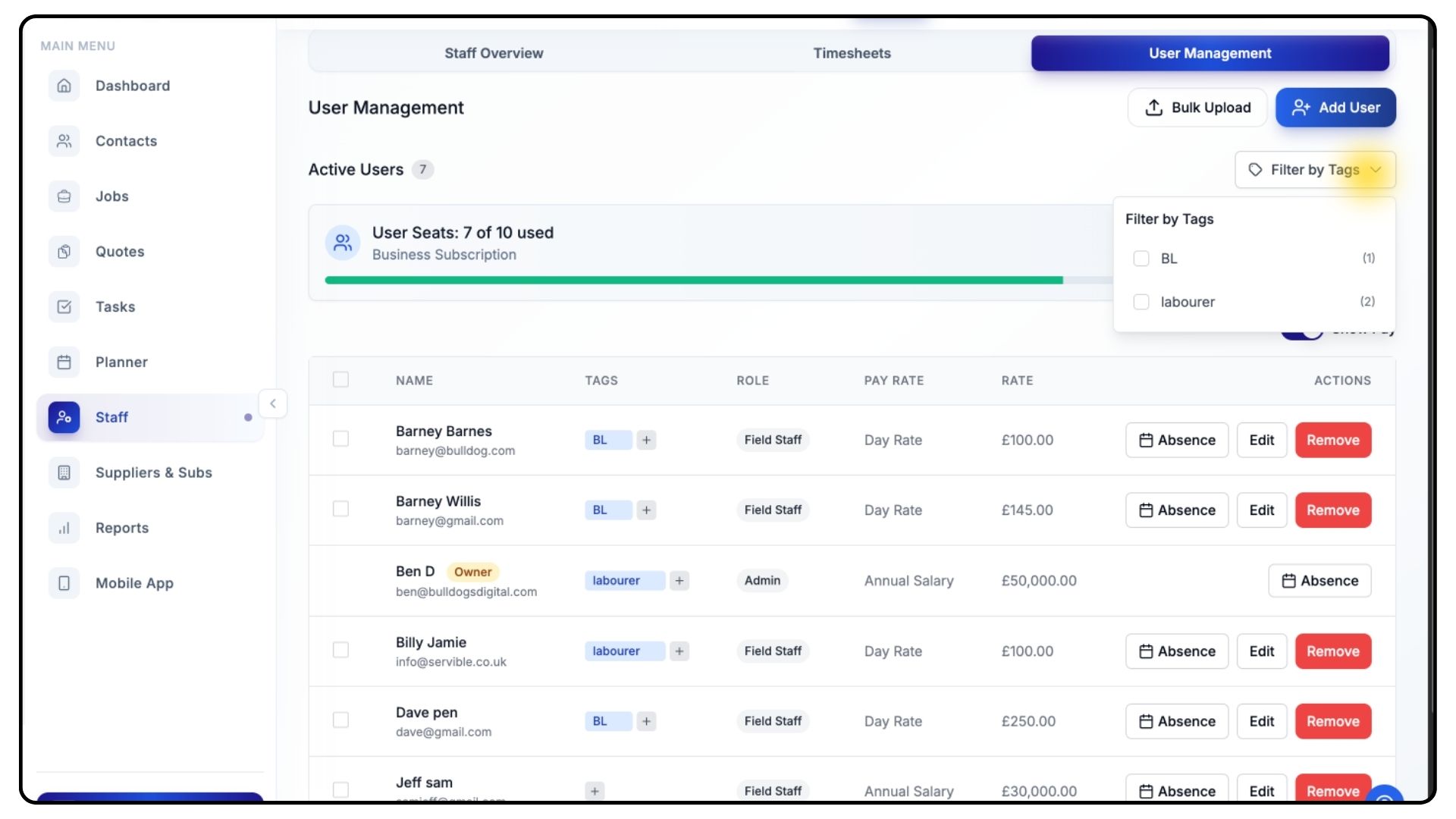Select the Quotes documents icon

point(64,252)
